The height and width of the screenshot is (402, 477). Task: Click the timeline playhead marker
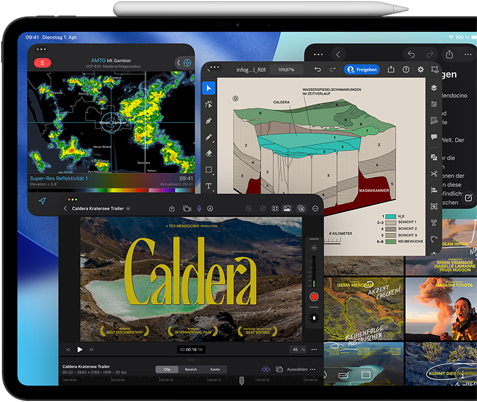click(x=242, y=380)
